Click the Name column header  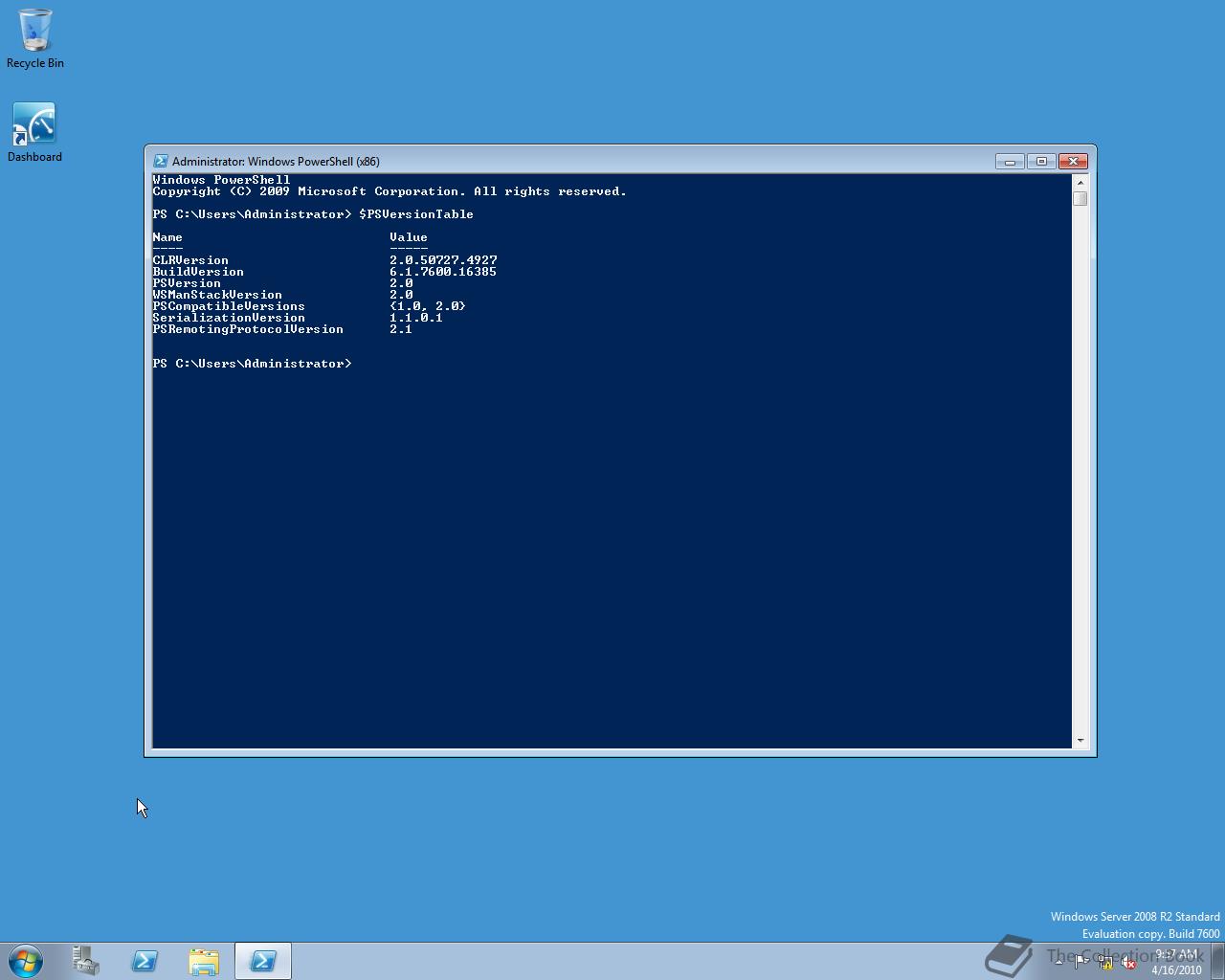point(167,237)
